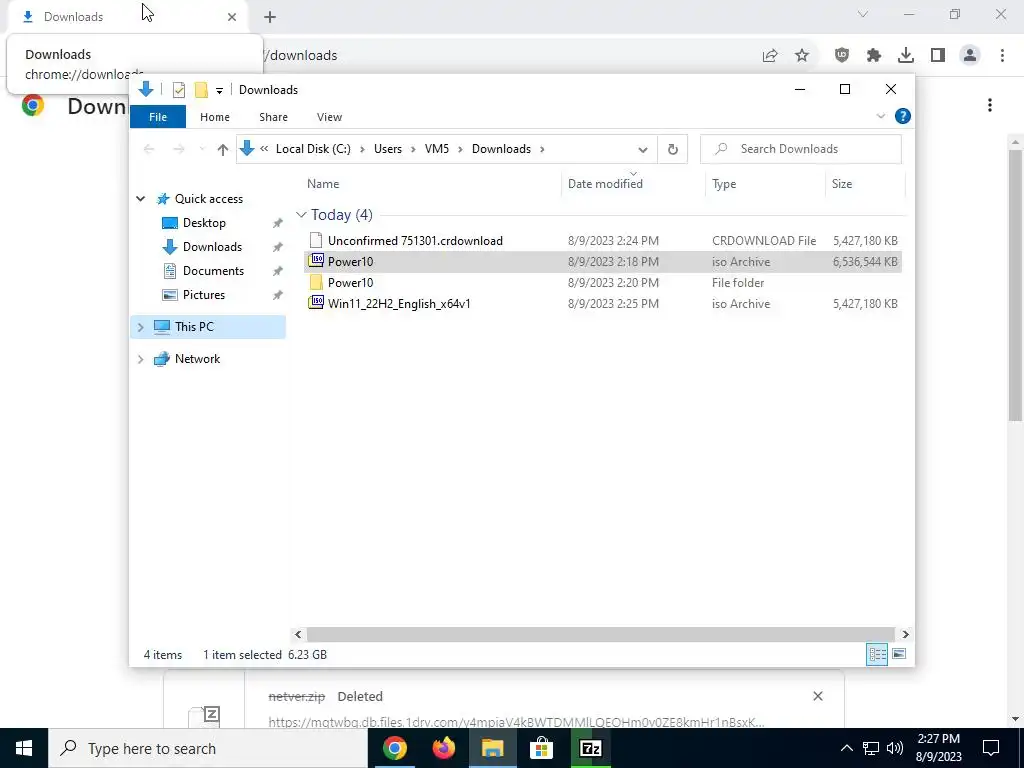Sort by the Type column header
Image resolution: width=1024 pixels, height=768 pixels.
tap(765, 184)
